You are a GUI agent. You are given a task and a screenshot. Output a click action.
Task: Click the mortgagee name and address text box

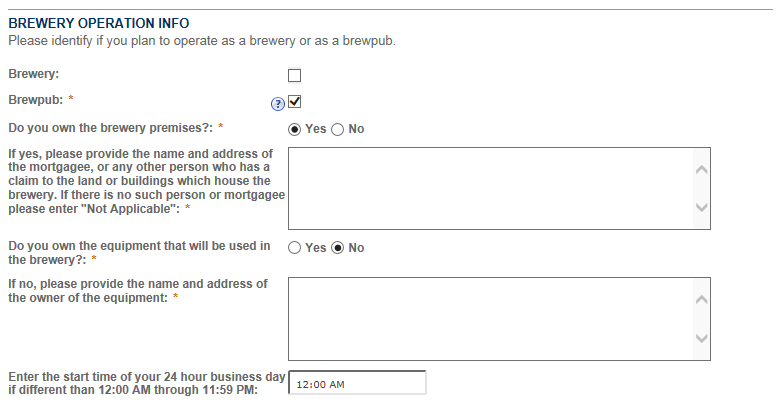click(x=490, y=188)
